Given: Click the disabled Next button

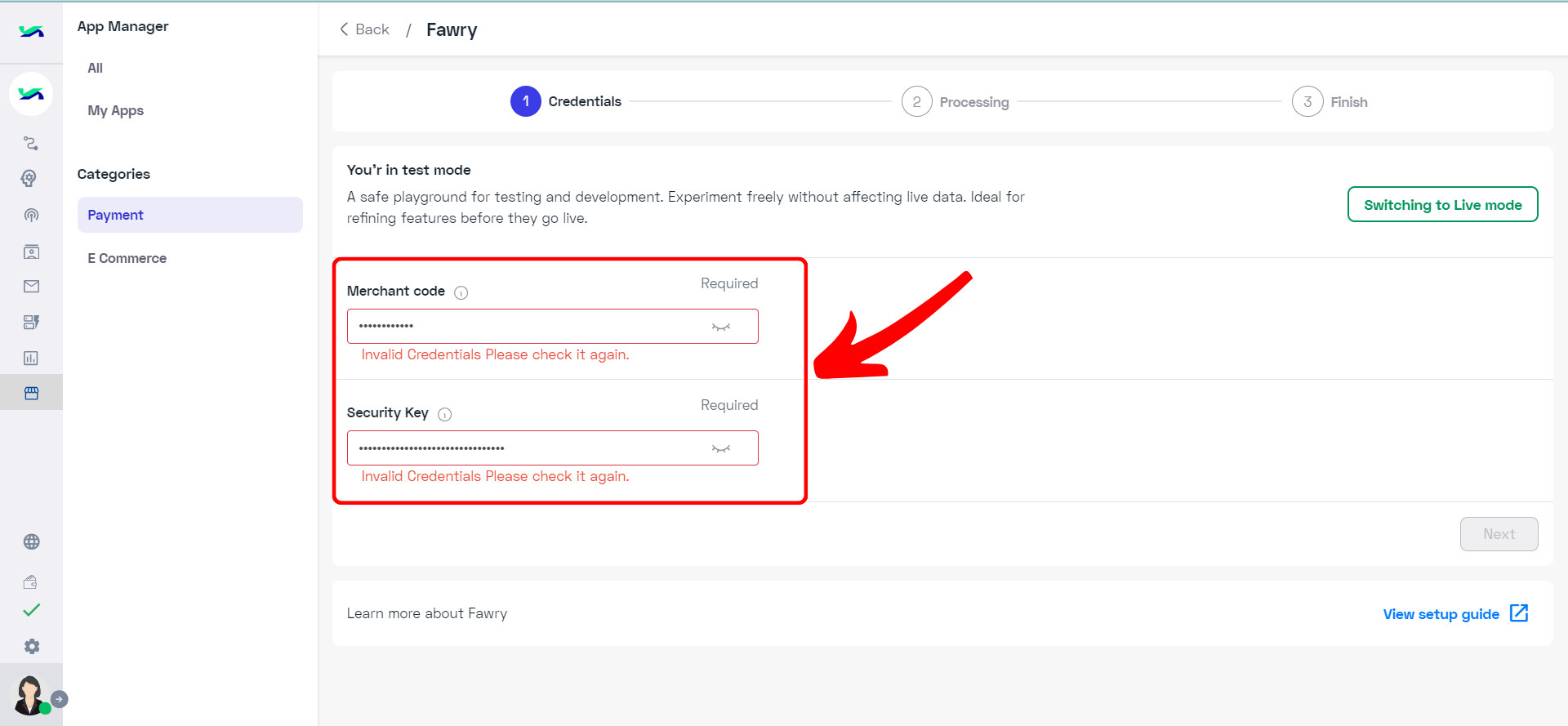Looking at the screenshot, I should [1499, 534].
